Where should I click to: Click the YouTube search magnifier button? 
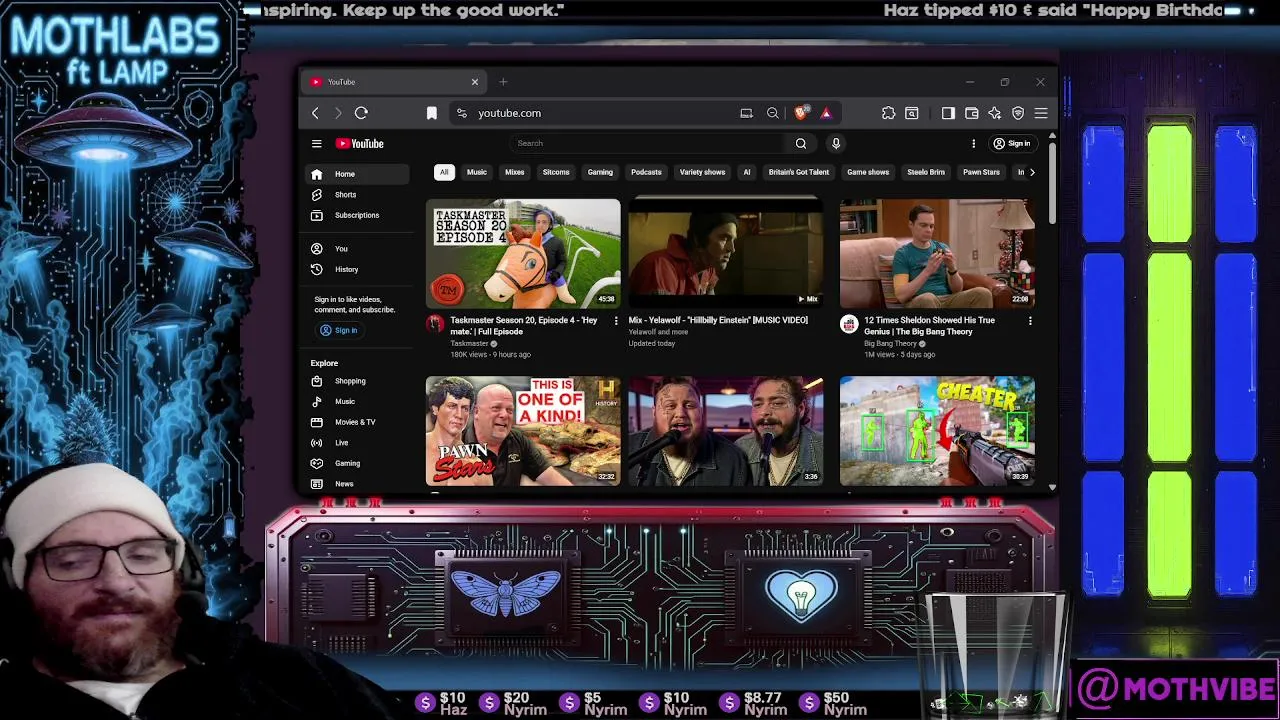[x=800, y=143]
